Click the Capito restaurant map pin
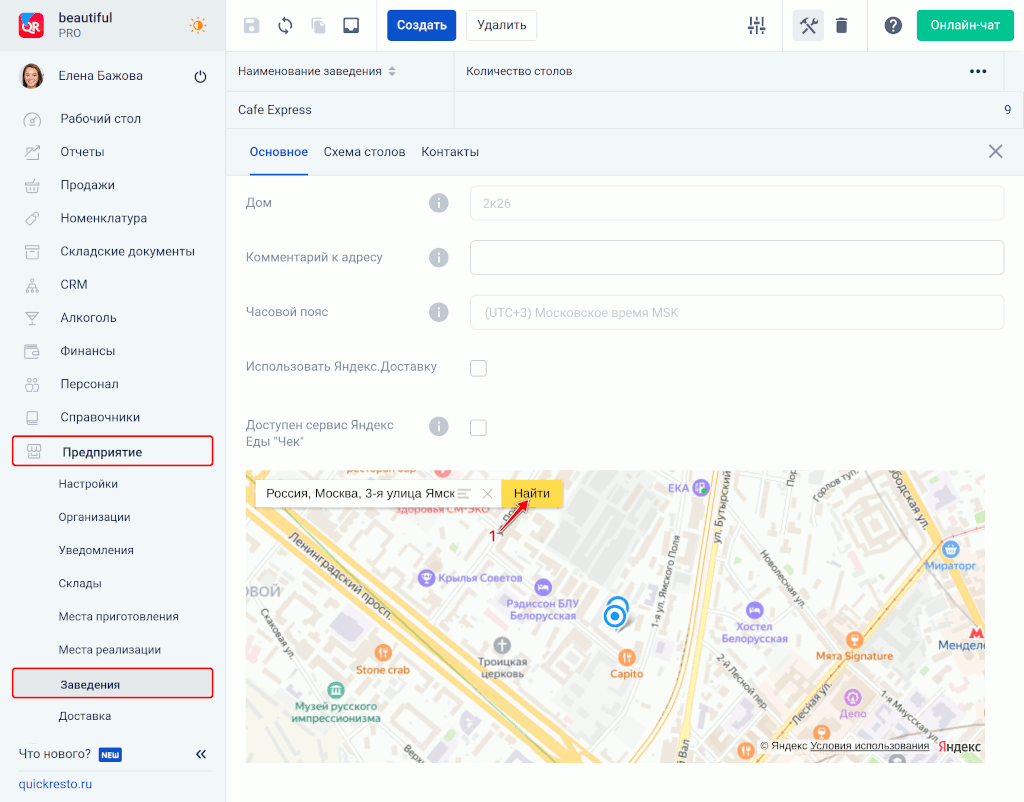 click(626, 657)
